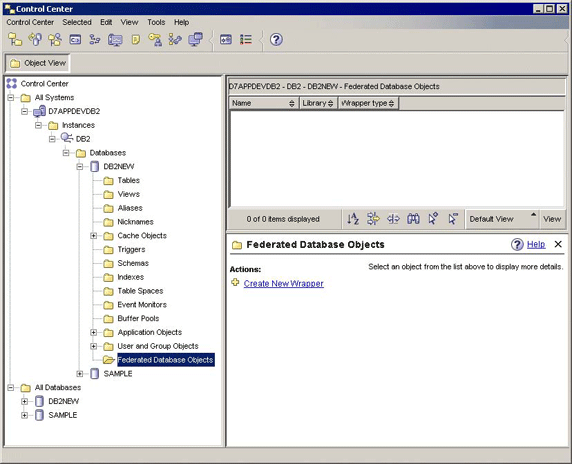Select the Schemas folder

tap(133, 263)
